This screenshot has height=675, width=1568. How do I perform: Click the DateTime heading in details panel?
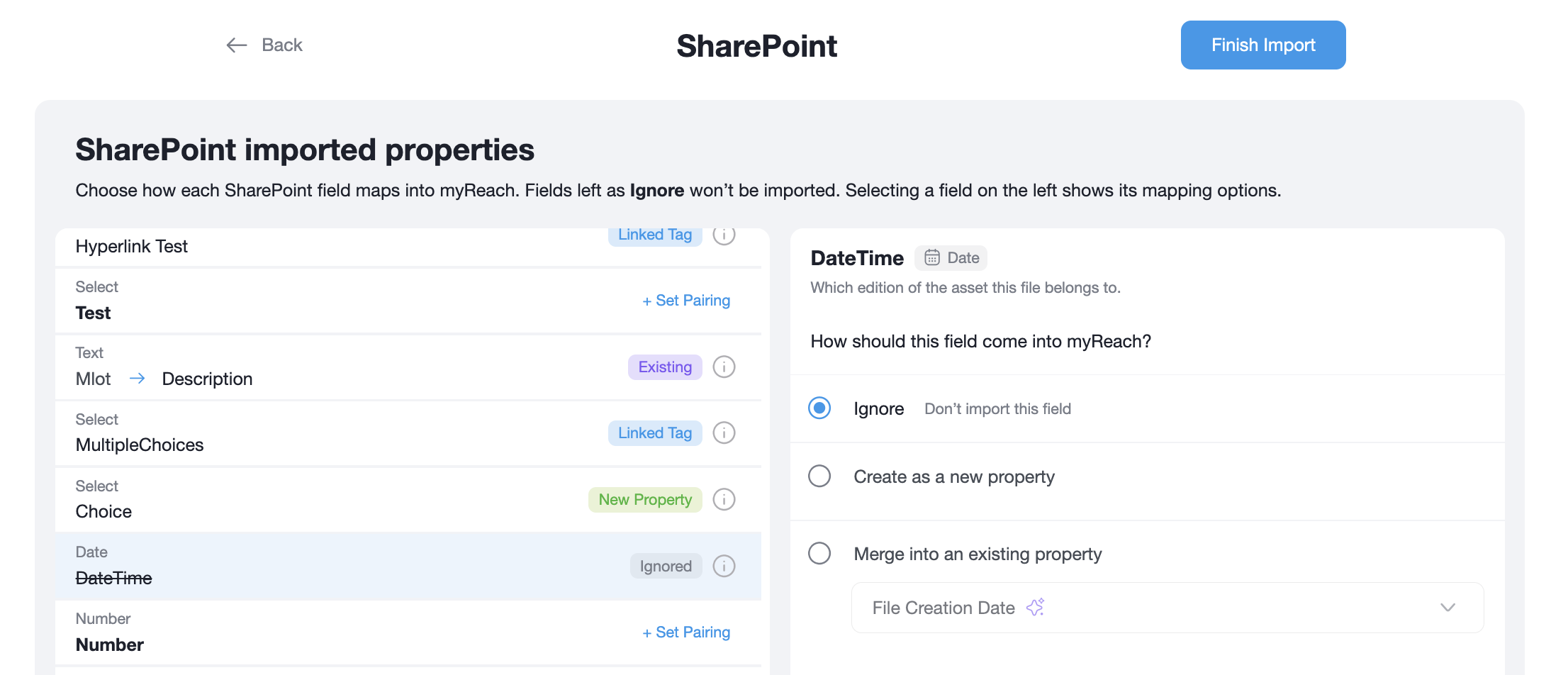857,258
